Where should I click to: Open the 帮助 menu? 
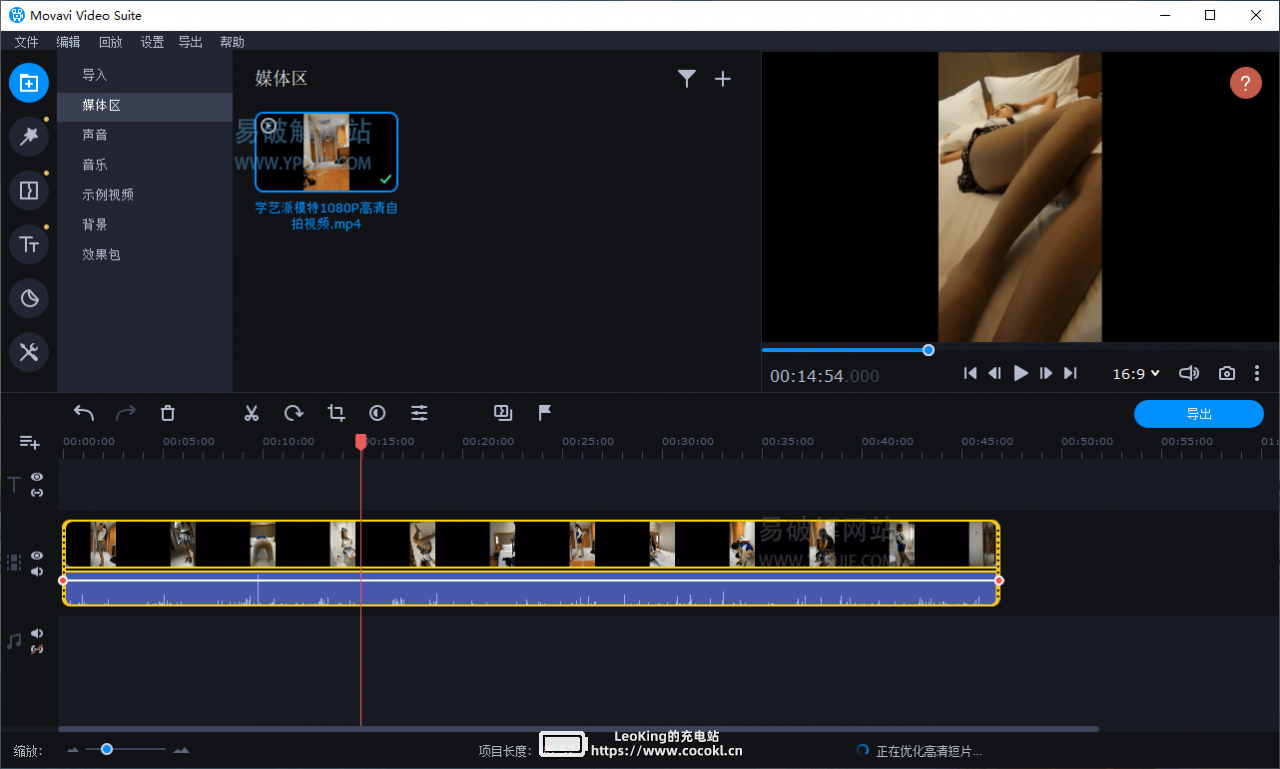(x=232, y=42)
